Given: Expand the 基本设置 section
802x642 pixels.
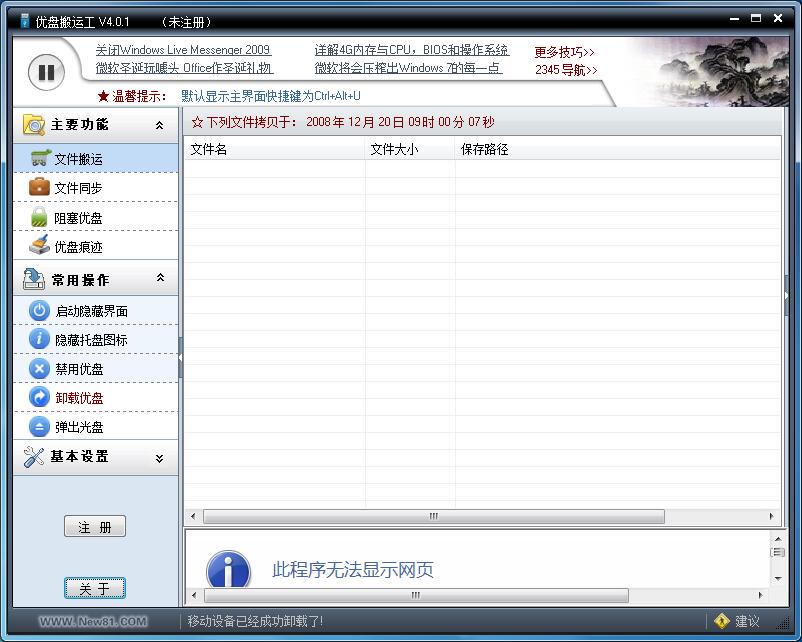Looking at the screenshot, I should pos(159,458).
